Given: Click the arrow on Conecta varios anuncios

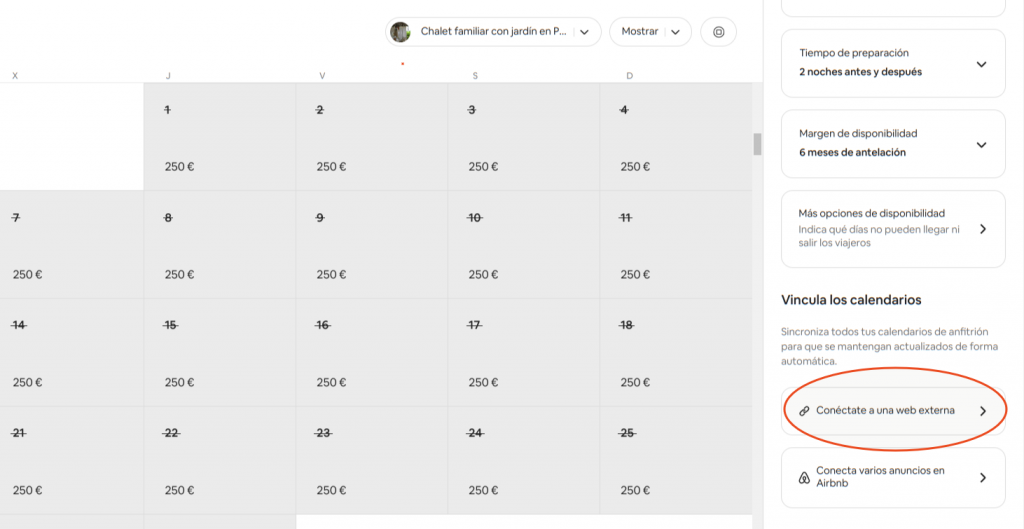Looking at the screenshot, I should (982, 478).
